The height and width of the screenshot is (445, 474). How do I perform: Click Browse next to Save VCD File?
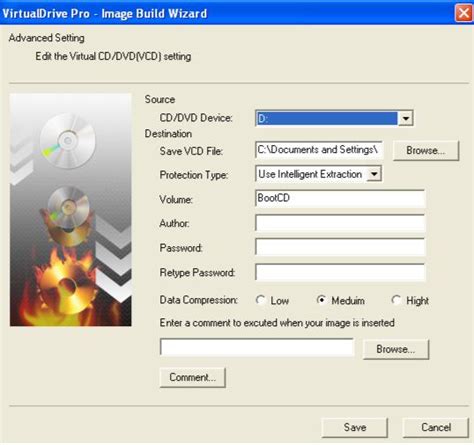426,151
